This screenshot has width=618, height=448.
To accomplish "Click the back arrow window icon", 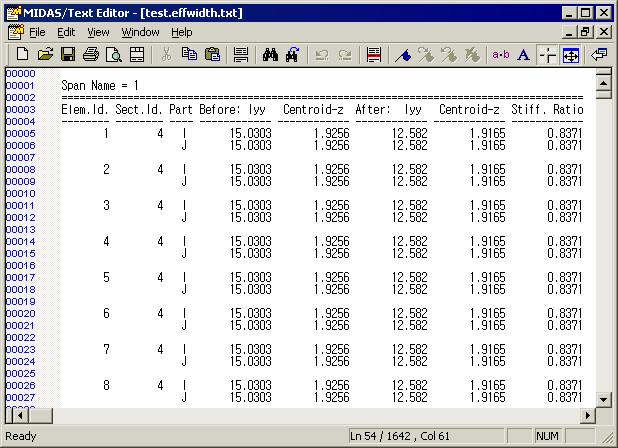I will click(x=599, y=54).
